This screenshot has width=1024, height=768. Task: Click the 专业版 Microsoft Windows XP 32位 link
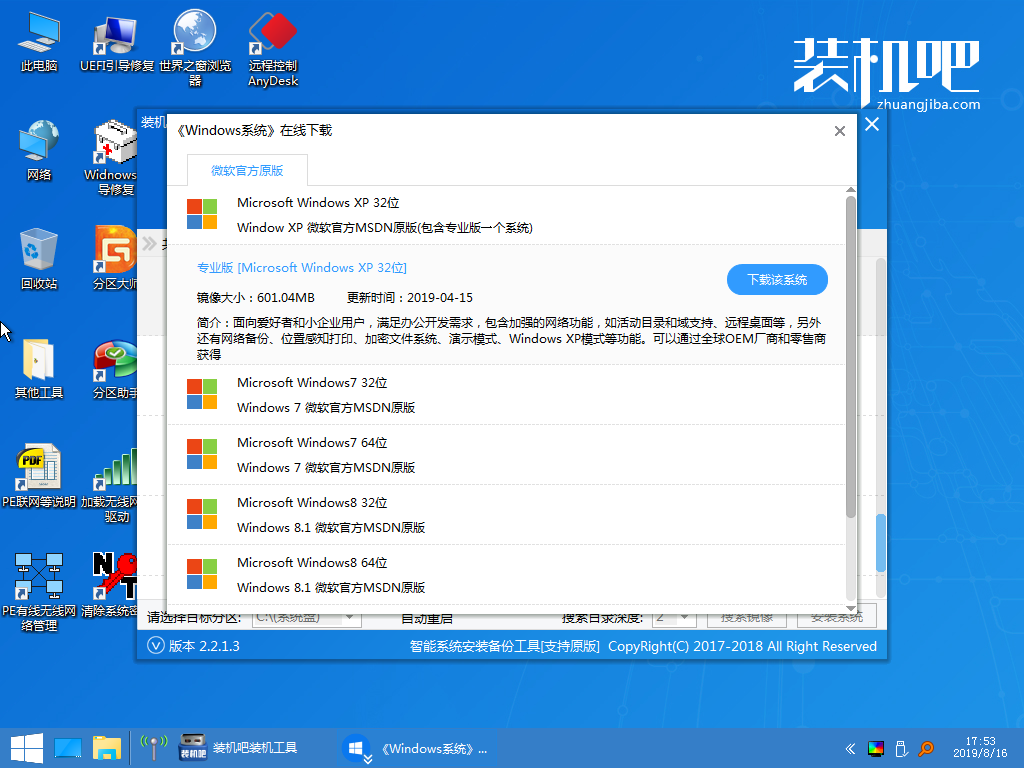(302, 268)
